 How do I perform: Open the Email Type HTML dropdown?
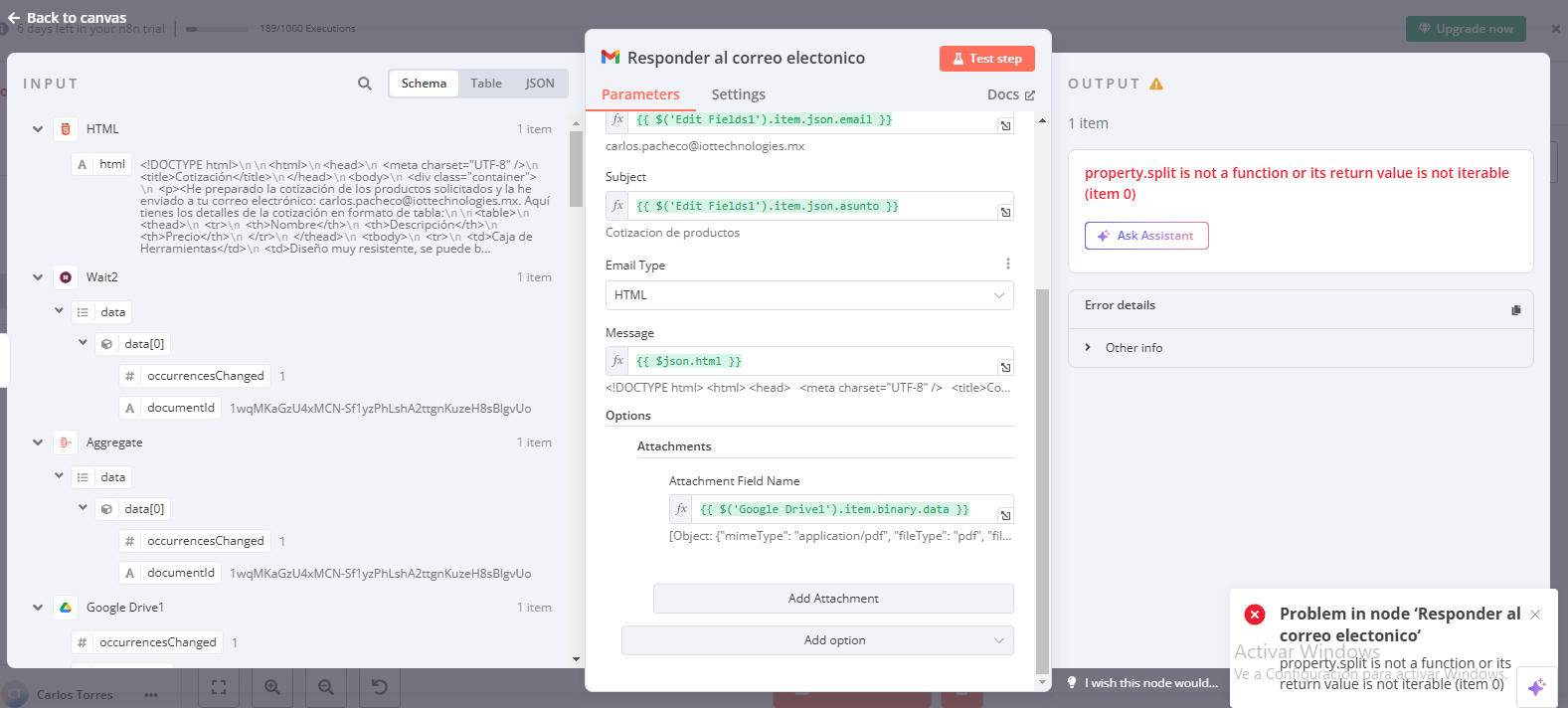pos(808,295)
